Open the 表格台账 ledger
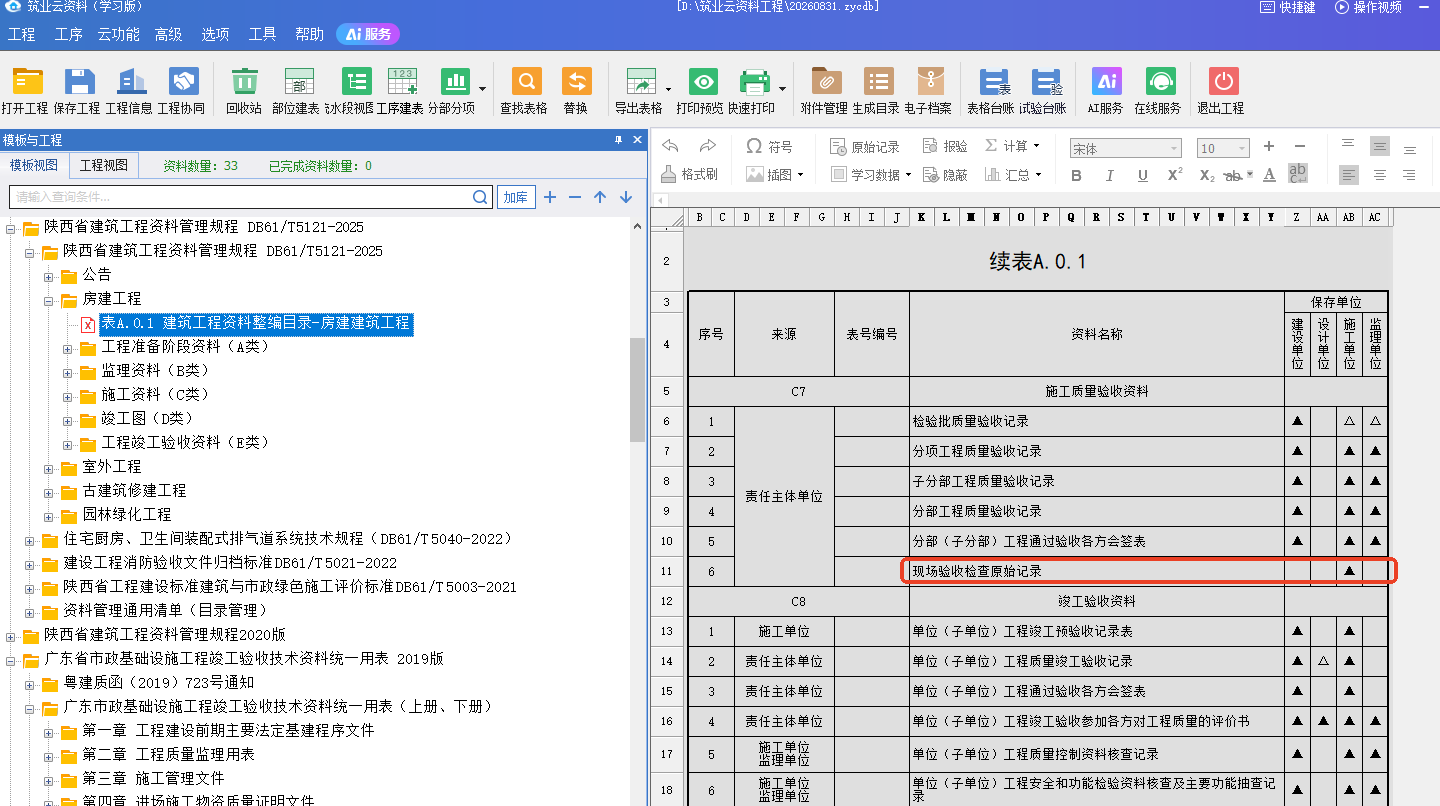This screenshot has height=806, width=1440. (x=991, y=91)
